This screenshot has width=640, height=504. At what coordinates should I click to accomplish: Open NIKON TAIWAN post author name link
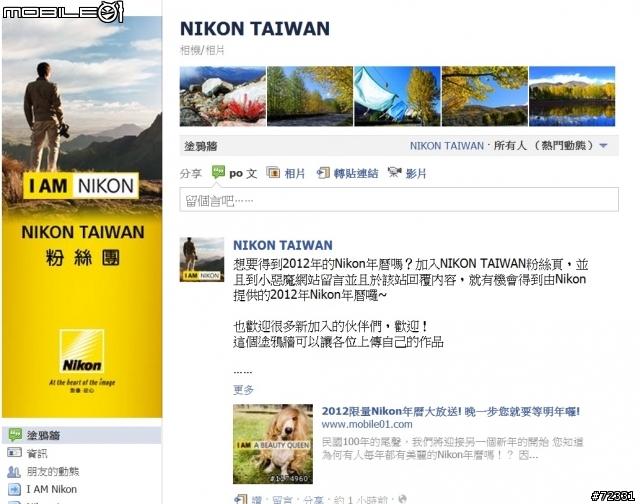click(x=282, y=245)
